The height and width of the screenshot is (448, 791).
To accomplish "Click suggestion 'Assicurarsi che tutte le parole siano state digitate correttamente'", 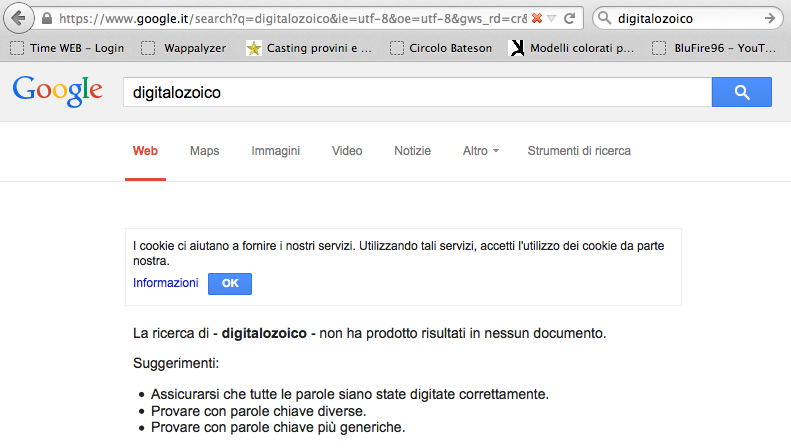I will 350,394.
